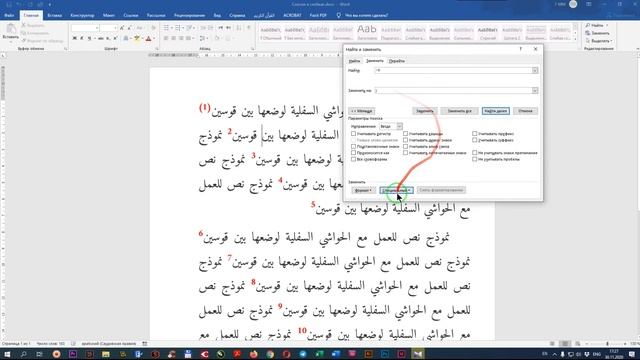
Task: Check the 'Учитывать префикс' option
Action: (x=474, y=133)
